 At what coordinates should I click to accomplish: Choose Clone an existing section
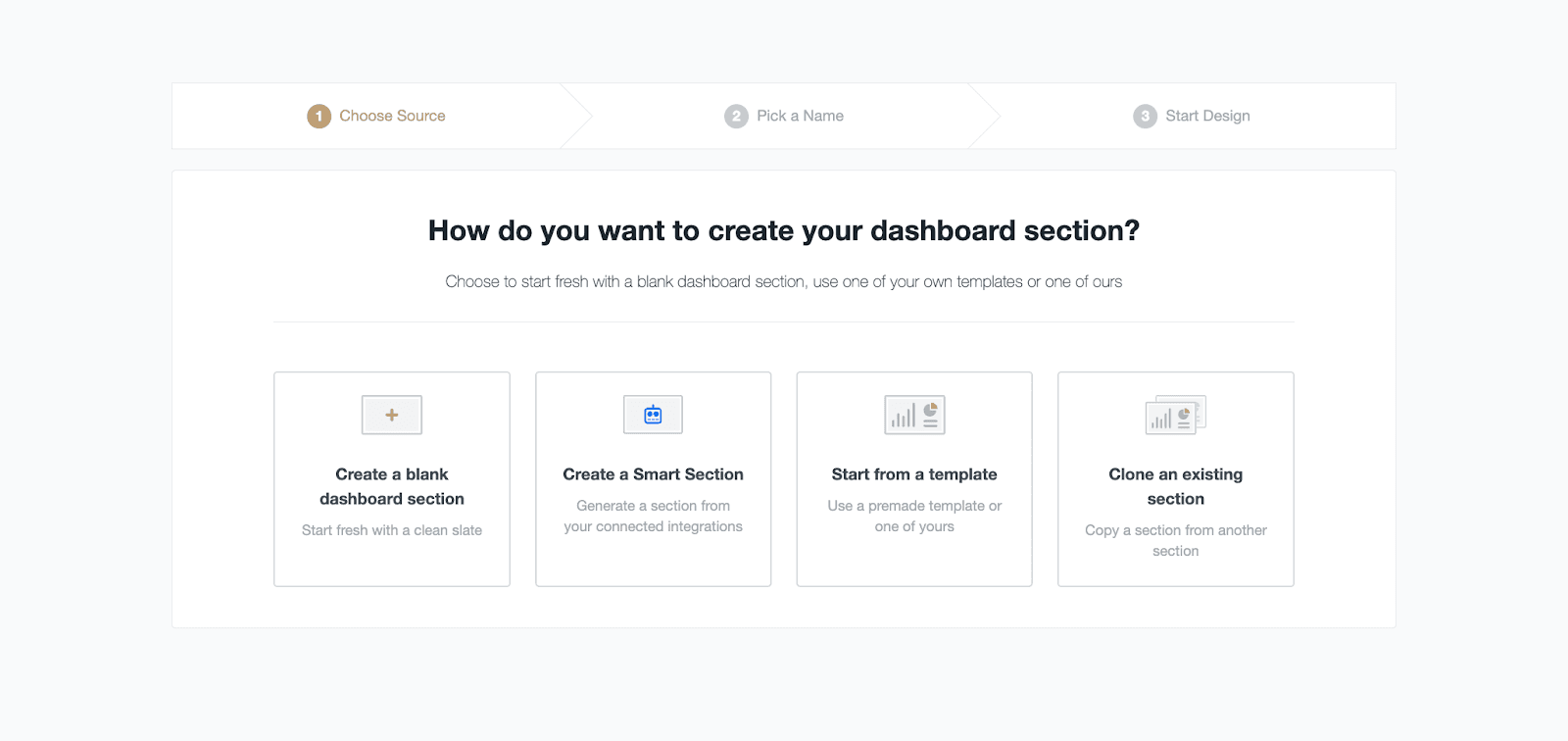[1174, 479]
